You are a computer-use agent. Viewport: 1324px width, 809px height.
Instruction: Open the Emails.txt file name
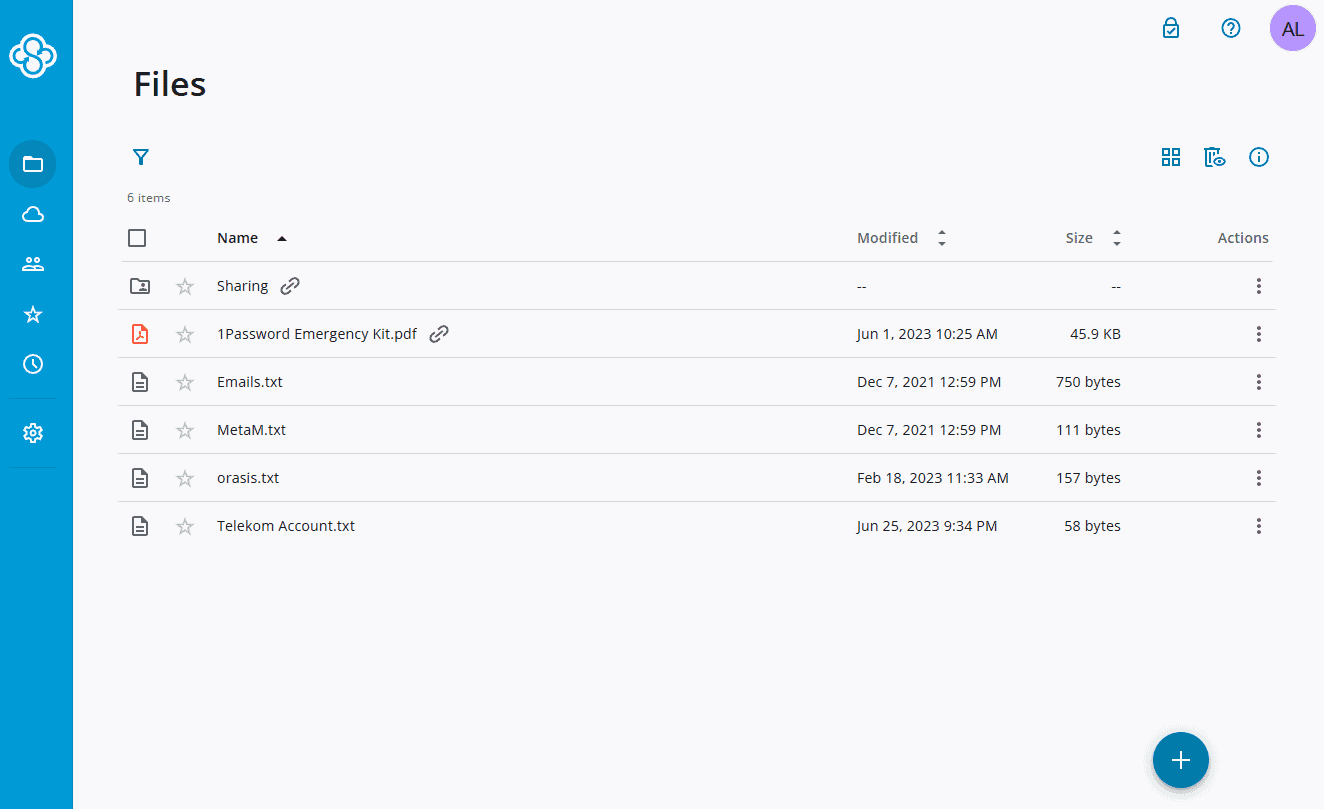(250, 382)
